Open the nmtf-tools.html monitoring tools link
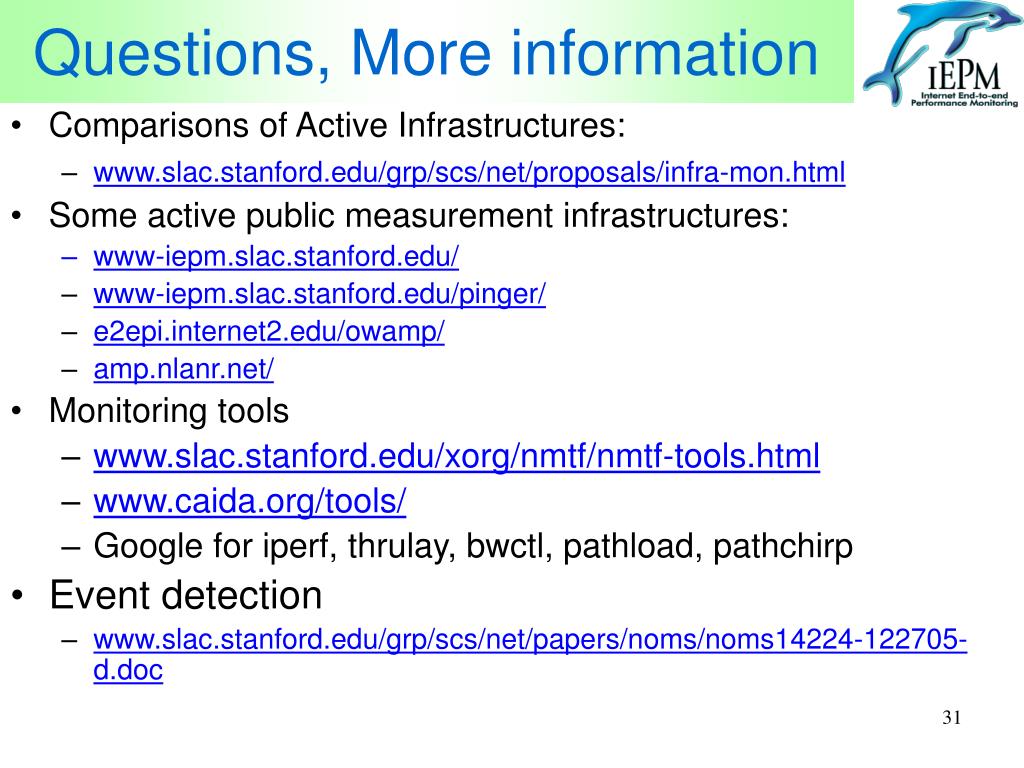Viewport: 1024px width, 768px height. 456,456
